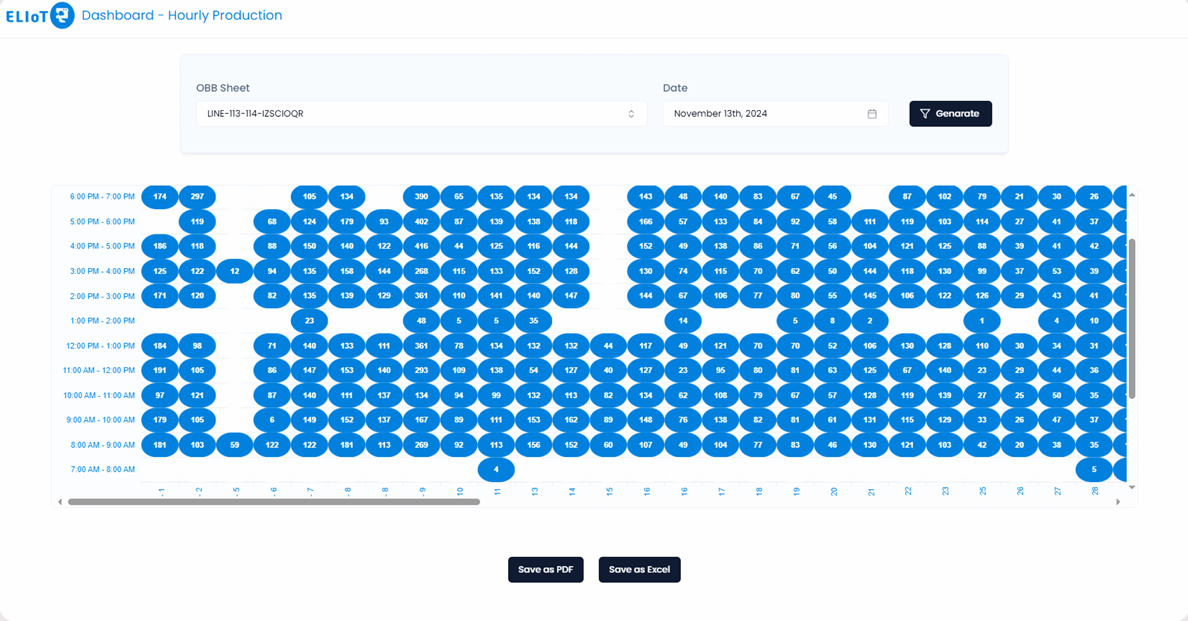Click the funnel icon on Generate button

[x=925, y=114]
